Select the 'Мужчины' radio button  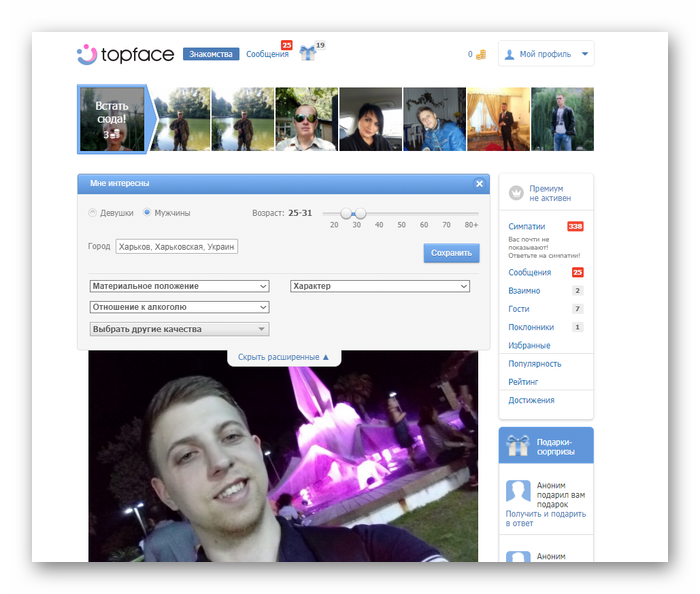(147, 213)
